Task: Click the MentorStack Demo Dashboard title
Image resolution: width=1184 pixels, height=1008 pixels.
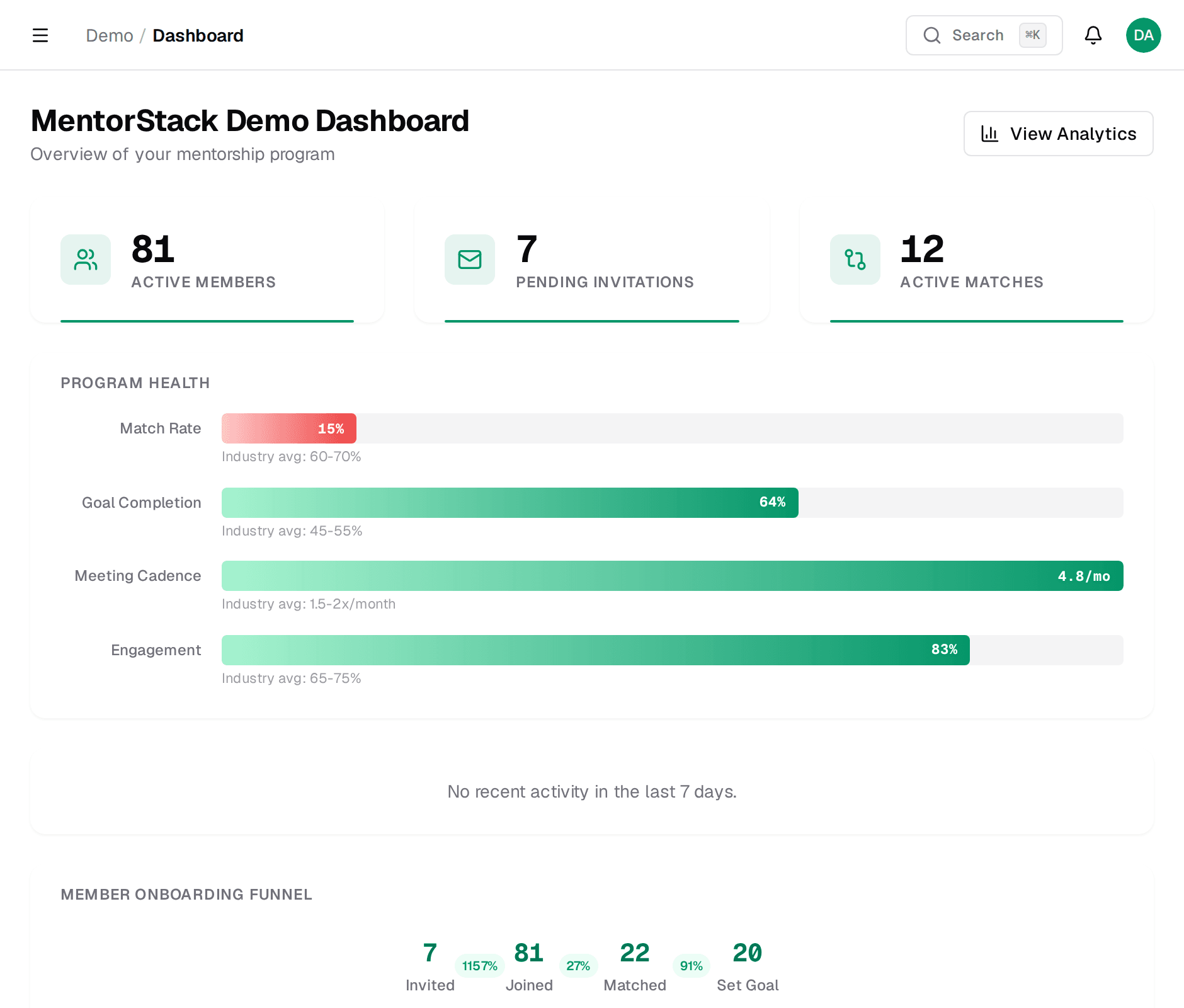Action: pos(250,121)
